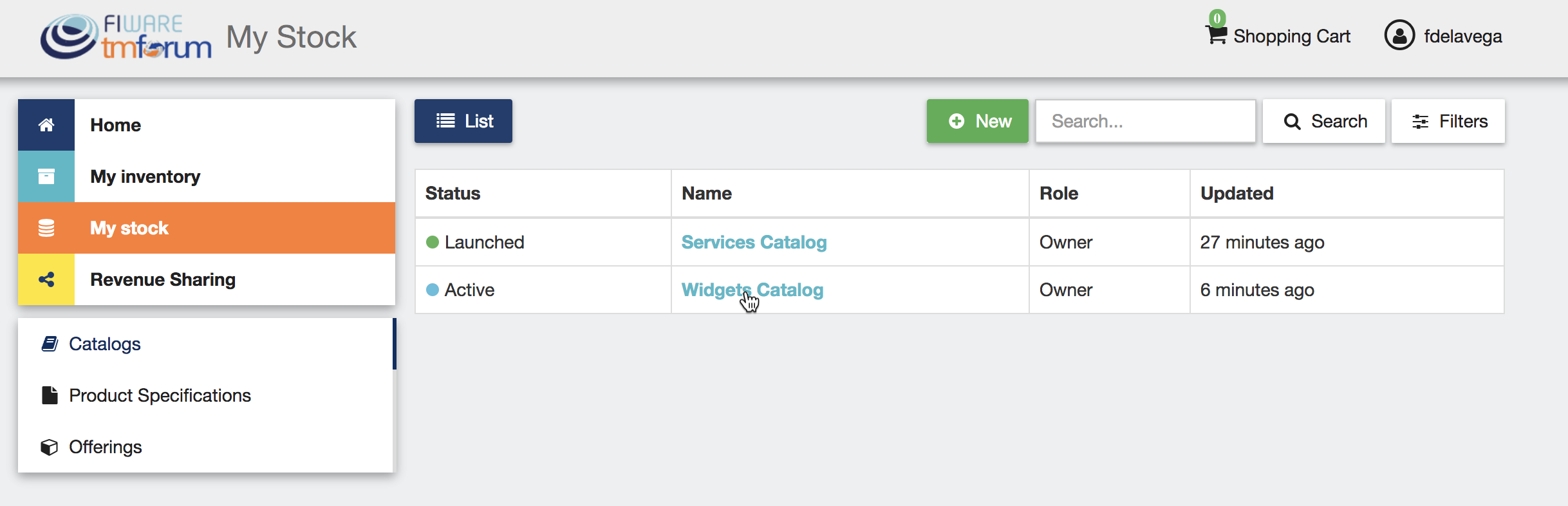
Task: Click the shopping cart icon
Action: [x=1215, y=34]
